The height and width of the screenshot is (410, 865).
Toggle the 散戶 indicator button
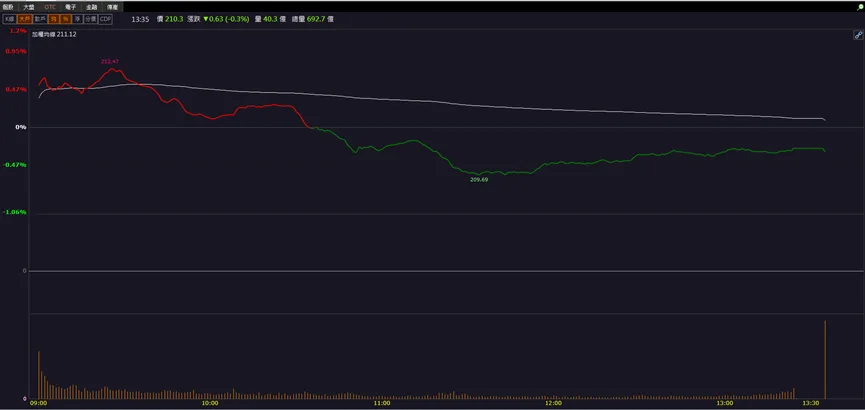(40, 19)
